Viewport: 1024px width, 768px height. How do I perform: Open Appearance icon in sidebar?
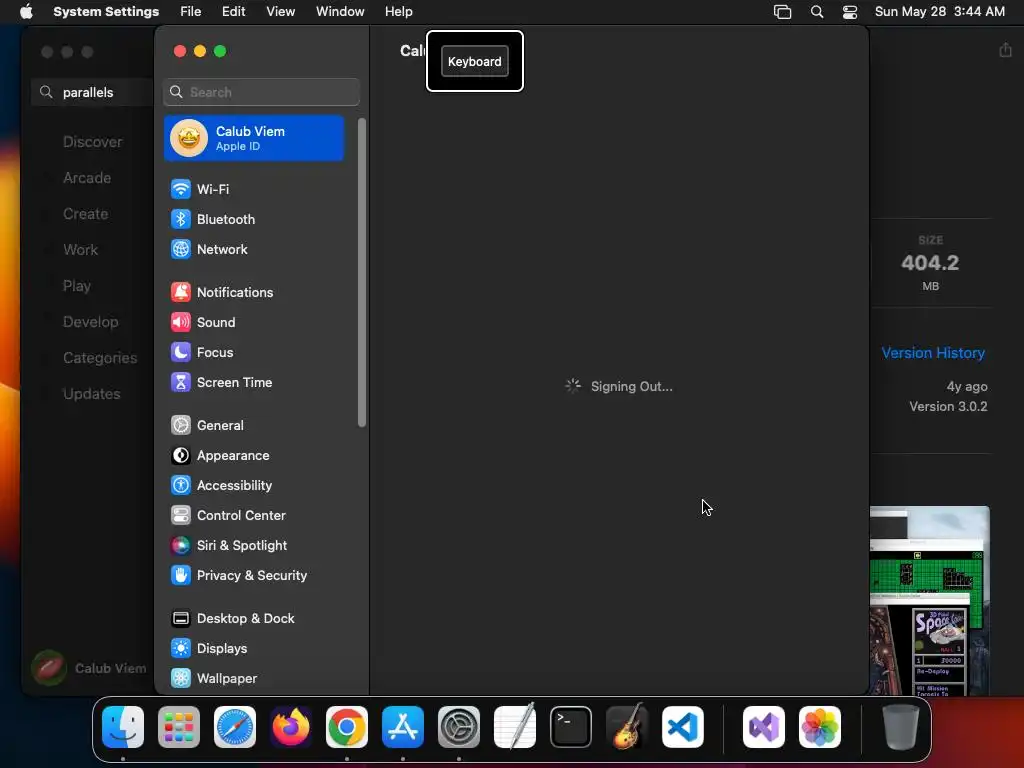tap(181, 456)
